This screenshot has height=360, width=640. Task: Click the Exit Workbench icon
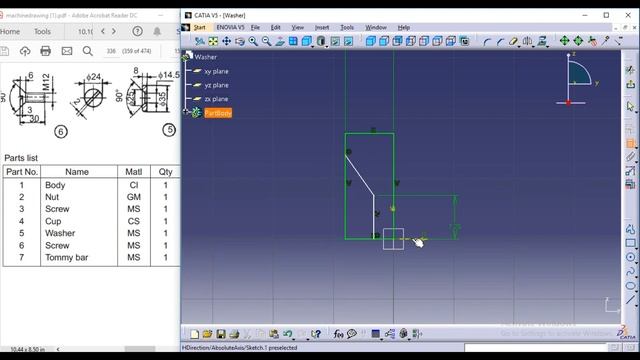click(630, 84)
